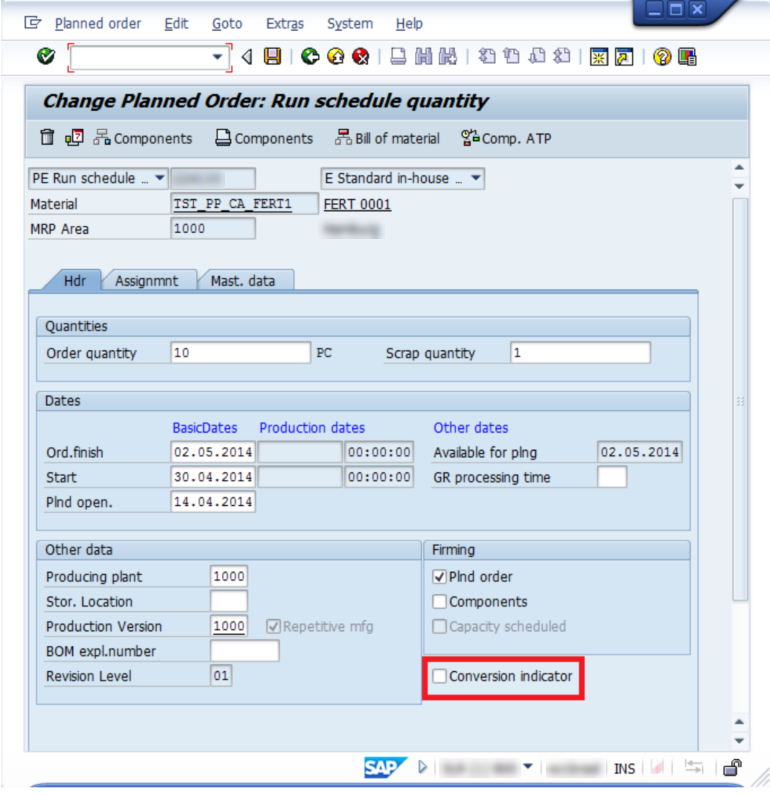Click the Customize Local Layout icon
This screenshot has height=795, width=770.
pyautogui.click(x=687, y=56)
